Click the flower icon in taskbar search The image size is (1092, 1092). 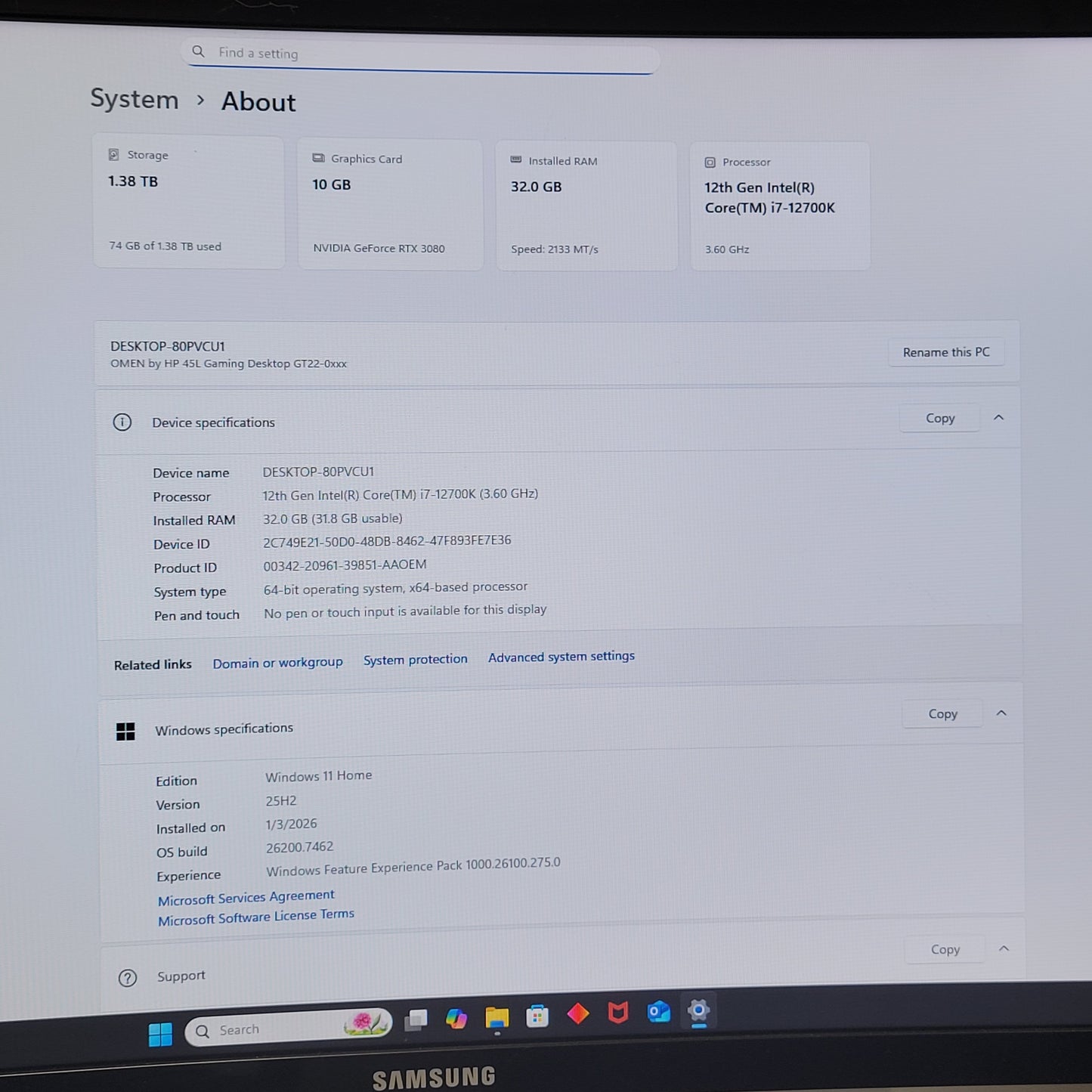click(367, 1022)
